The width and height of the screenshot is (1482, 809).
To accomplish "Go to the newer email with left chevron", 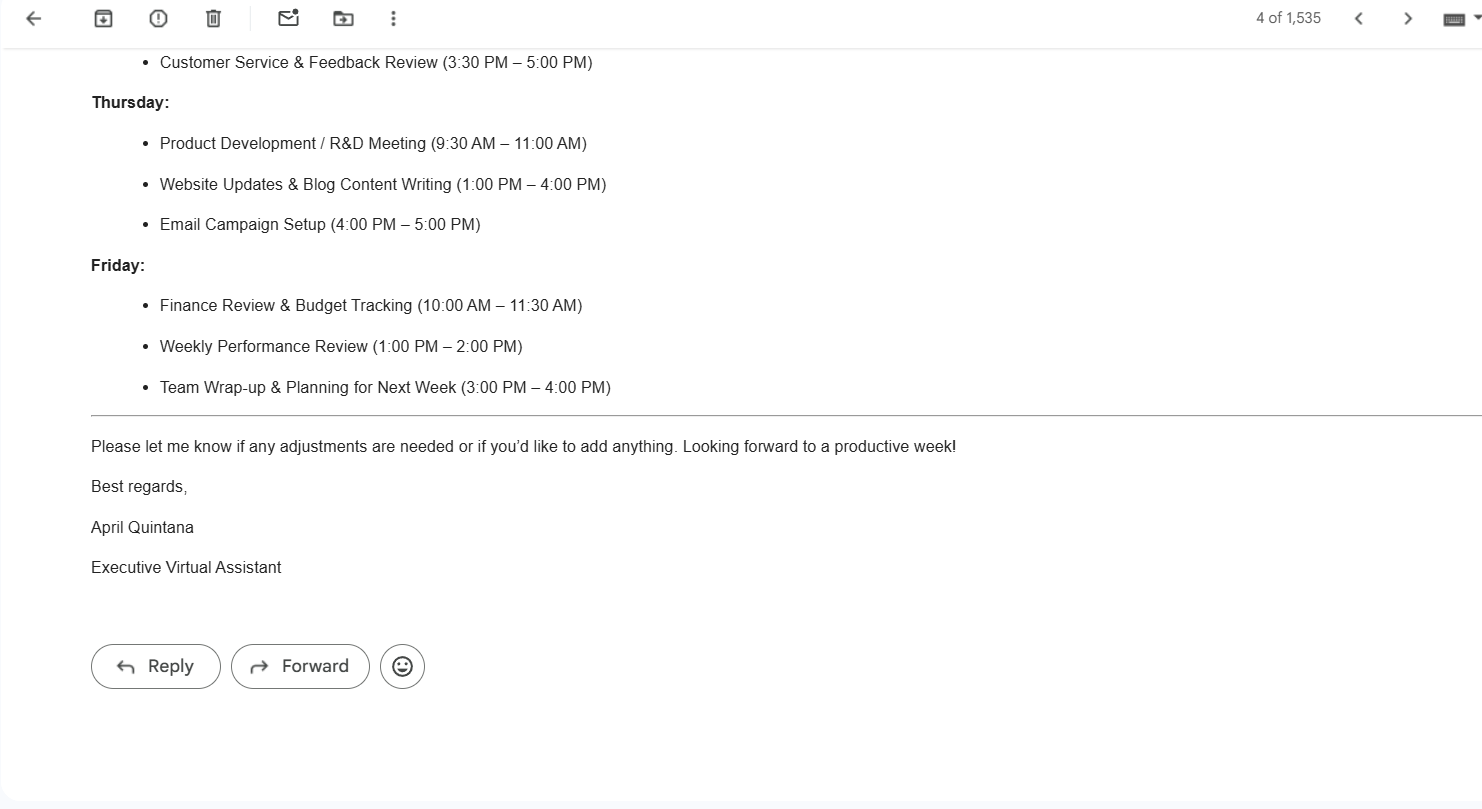I will tap(1358, 18).
